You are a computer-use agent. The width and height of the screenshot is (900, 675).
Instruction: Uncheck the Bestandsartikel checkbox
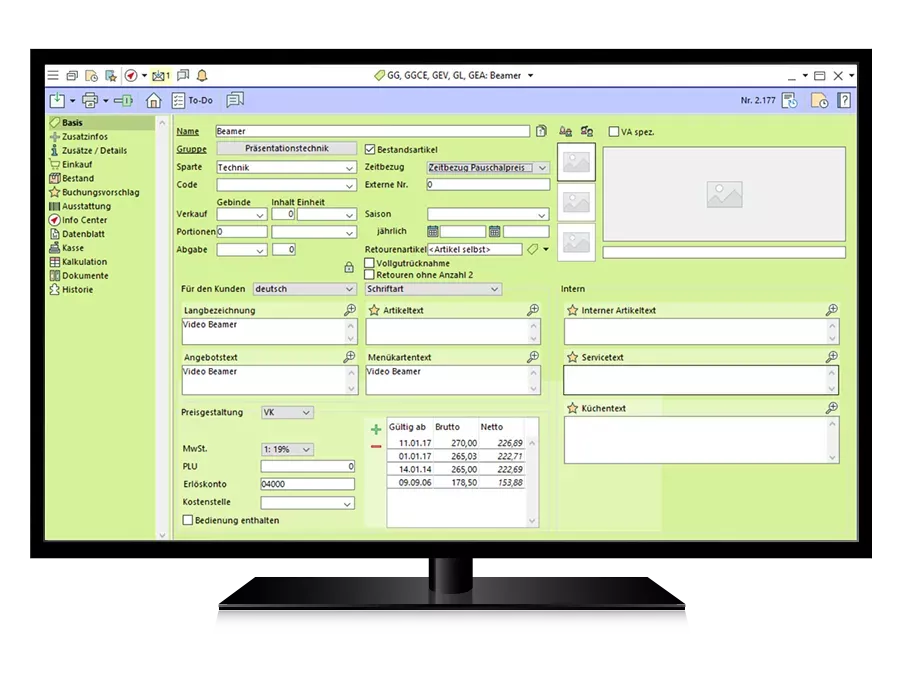click(370, 150)
